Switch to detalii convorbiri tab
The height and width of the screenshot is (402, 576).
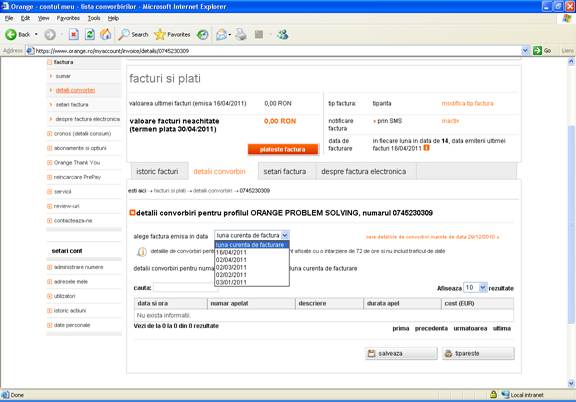219,171
